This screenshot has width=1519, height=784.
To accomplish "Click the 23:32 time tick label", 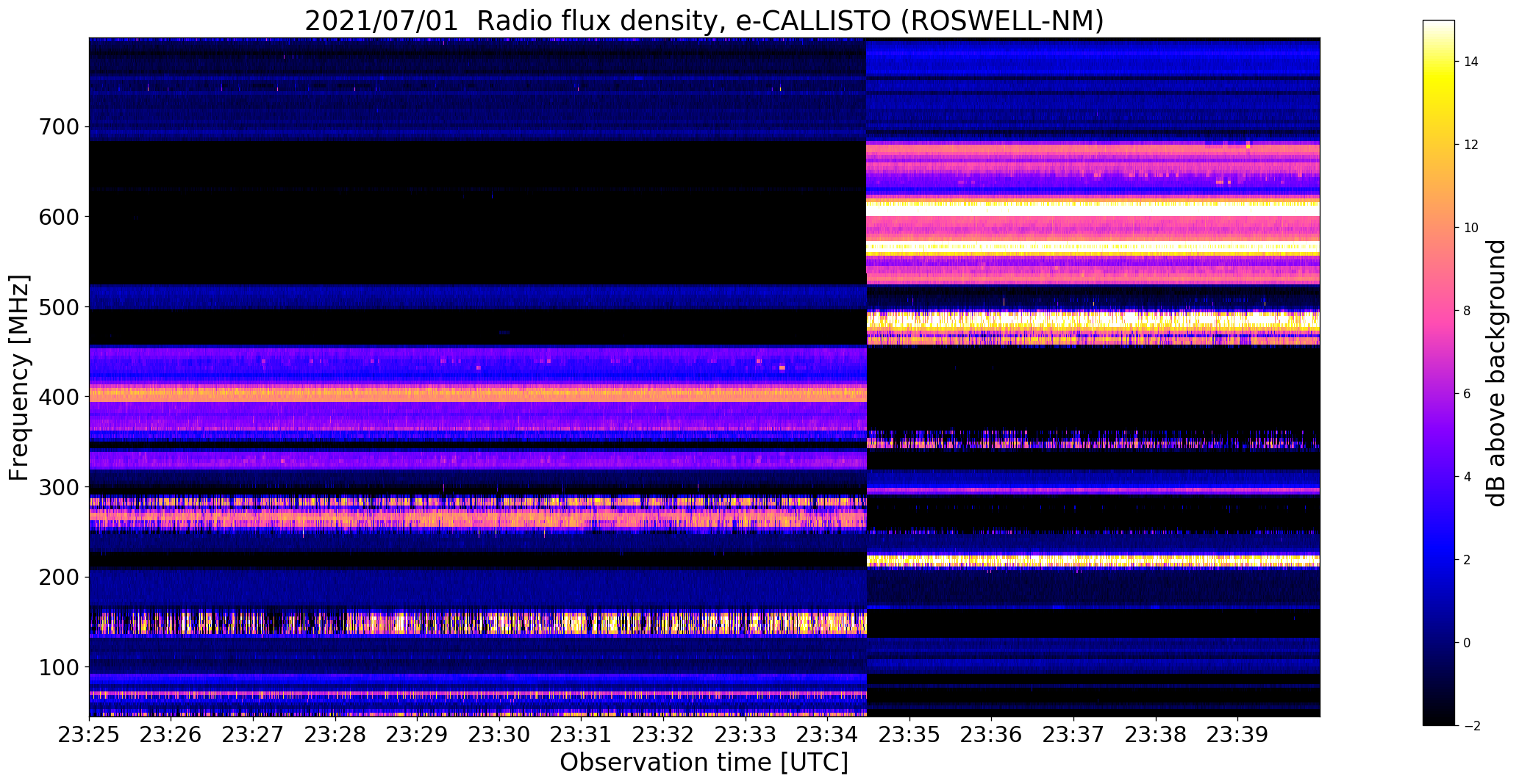I will [663, 735].
